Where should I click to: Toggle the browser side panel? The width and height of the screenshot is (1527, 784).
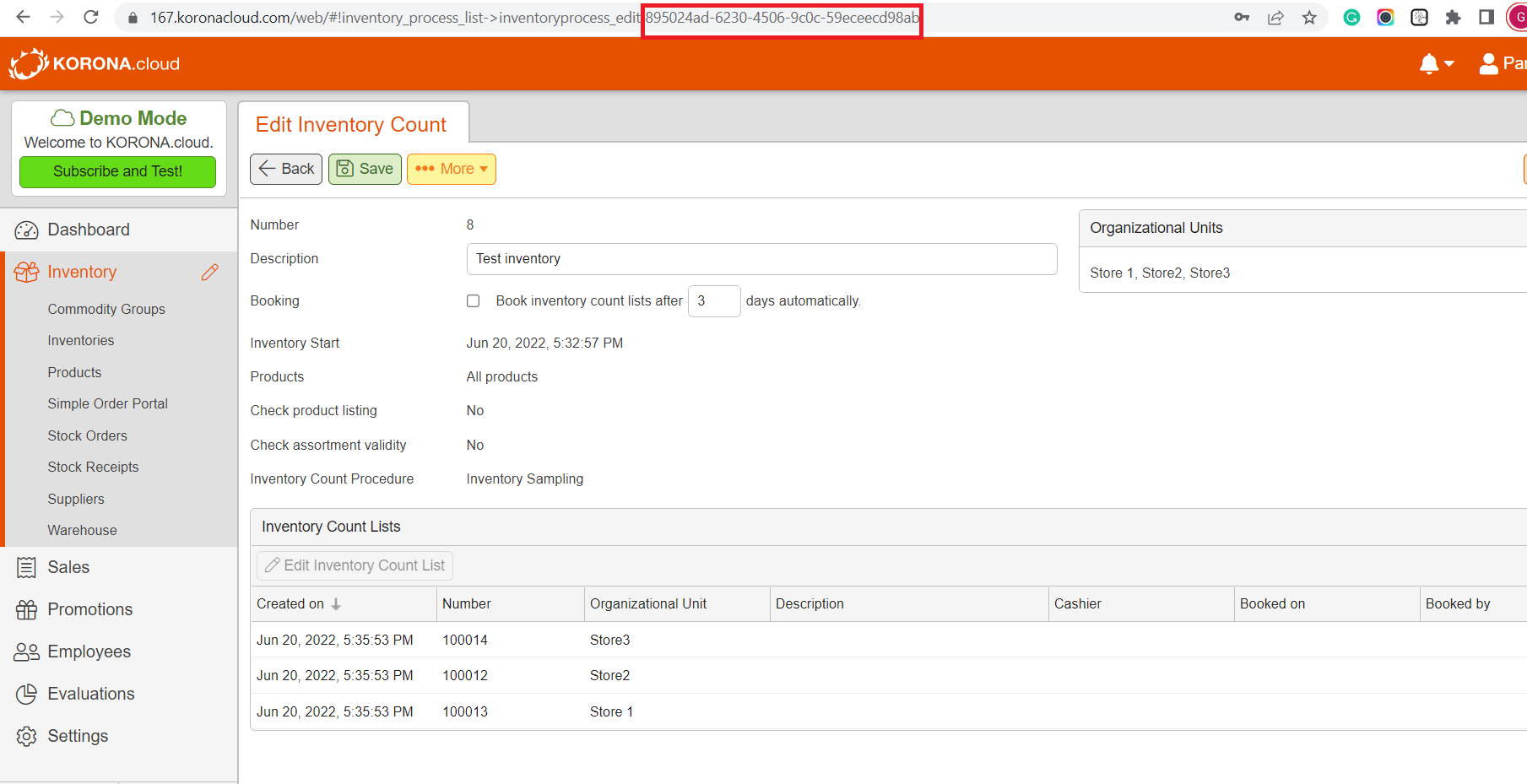tap(1486, 17)
